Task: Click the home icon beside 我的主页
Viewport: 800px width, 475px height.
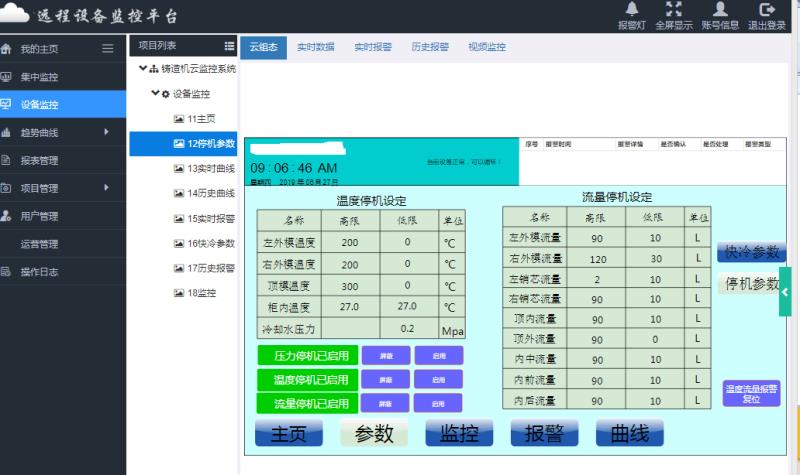Action: [7, 48]
